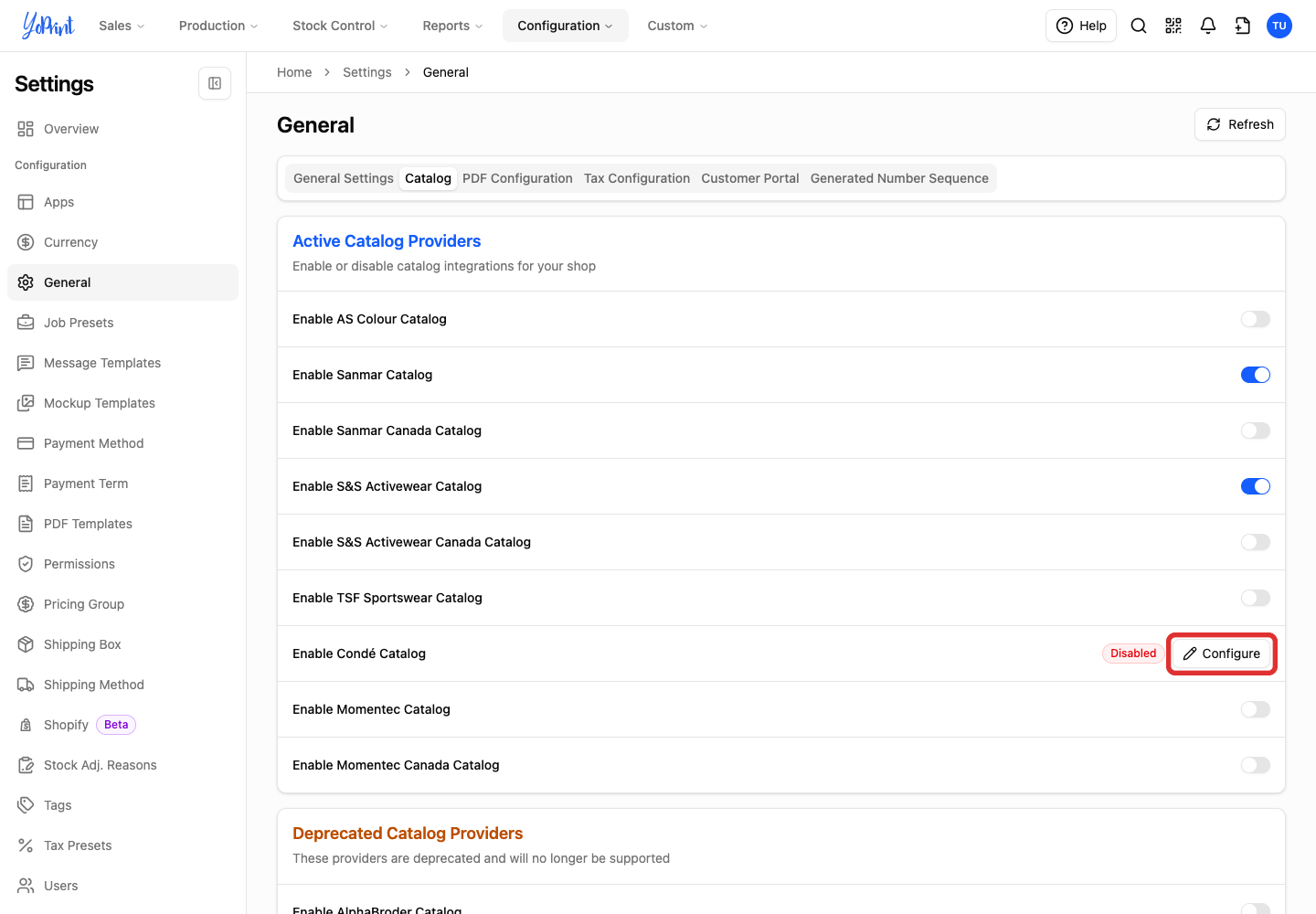Switch to the PDF Configuration tab

tap(517, 178)
